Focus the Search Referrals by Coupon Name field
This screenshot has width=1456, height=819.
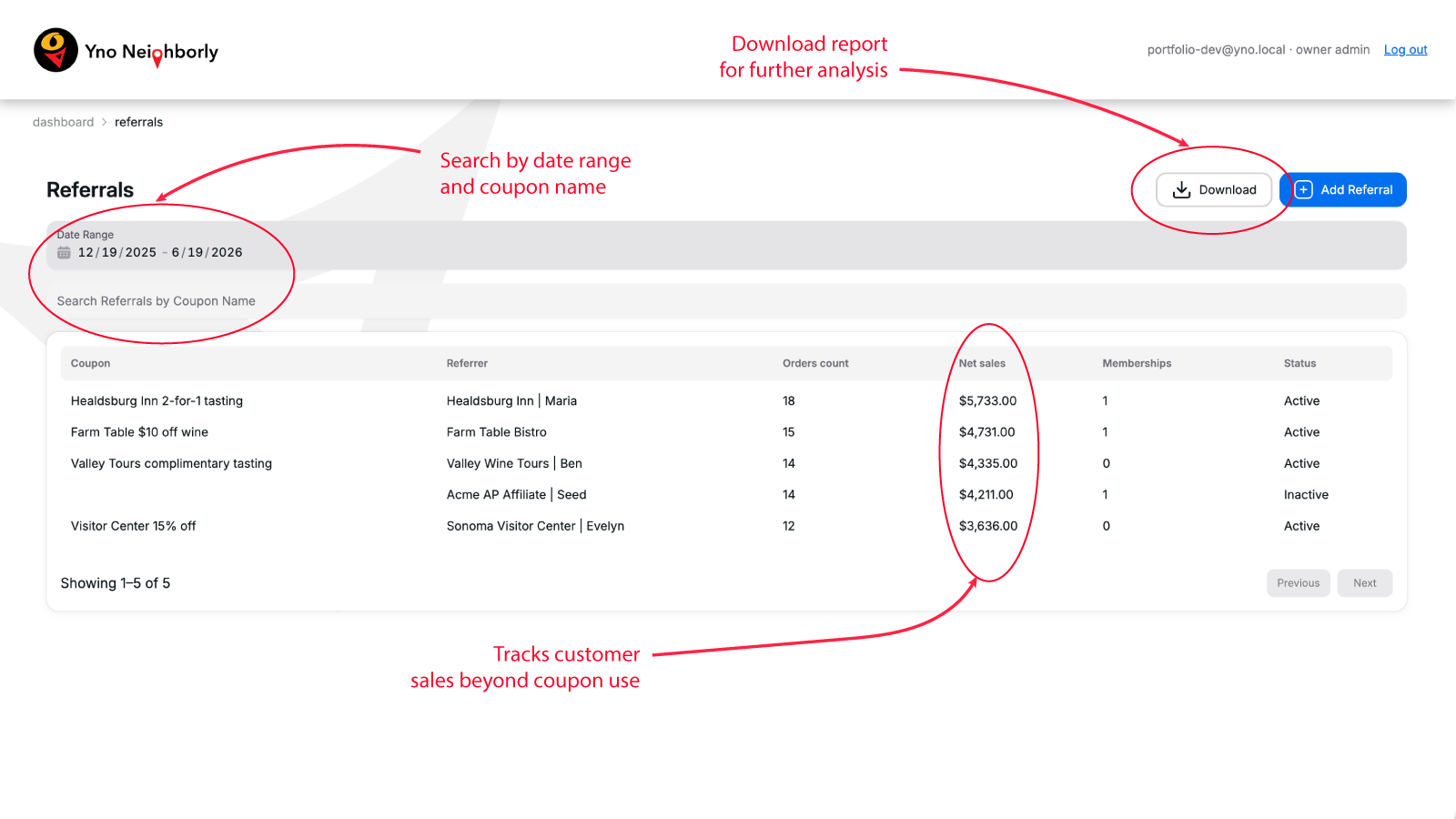pos(726,301)
